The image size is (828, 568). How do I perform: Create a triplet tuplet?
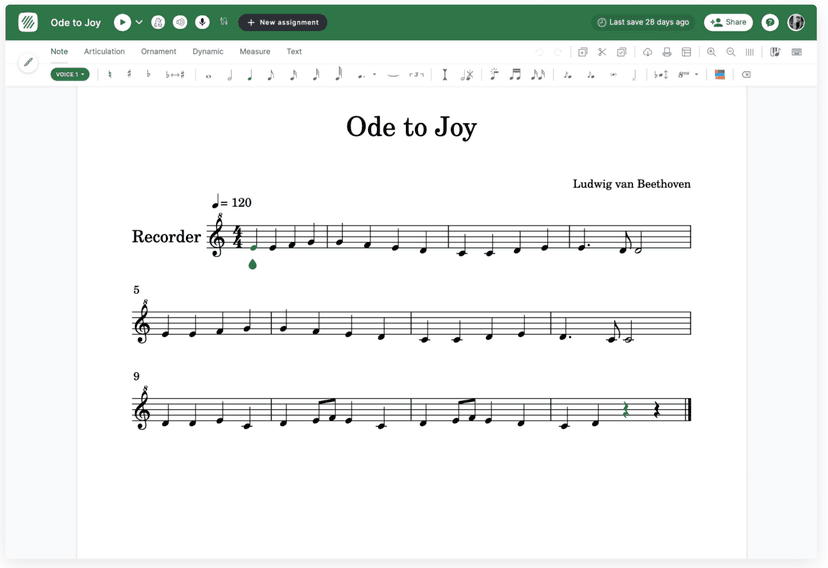[416, 74]
